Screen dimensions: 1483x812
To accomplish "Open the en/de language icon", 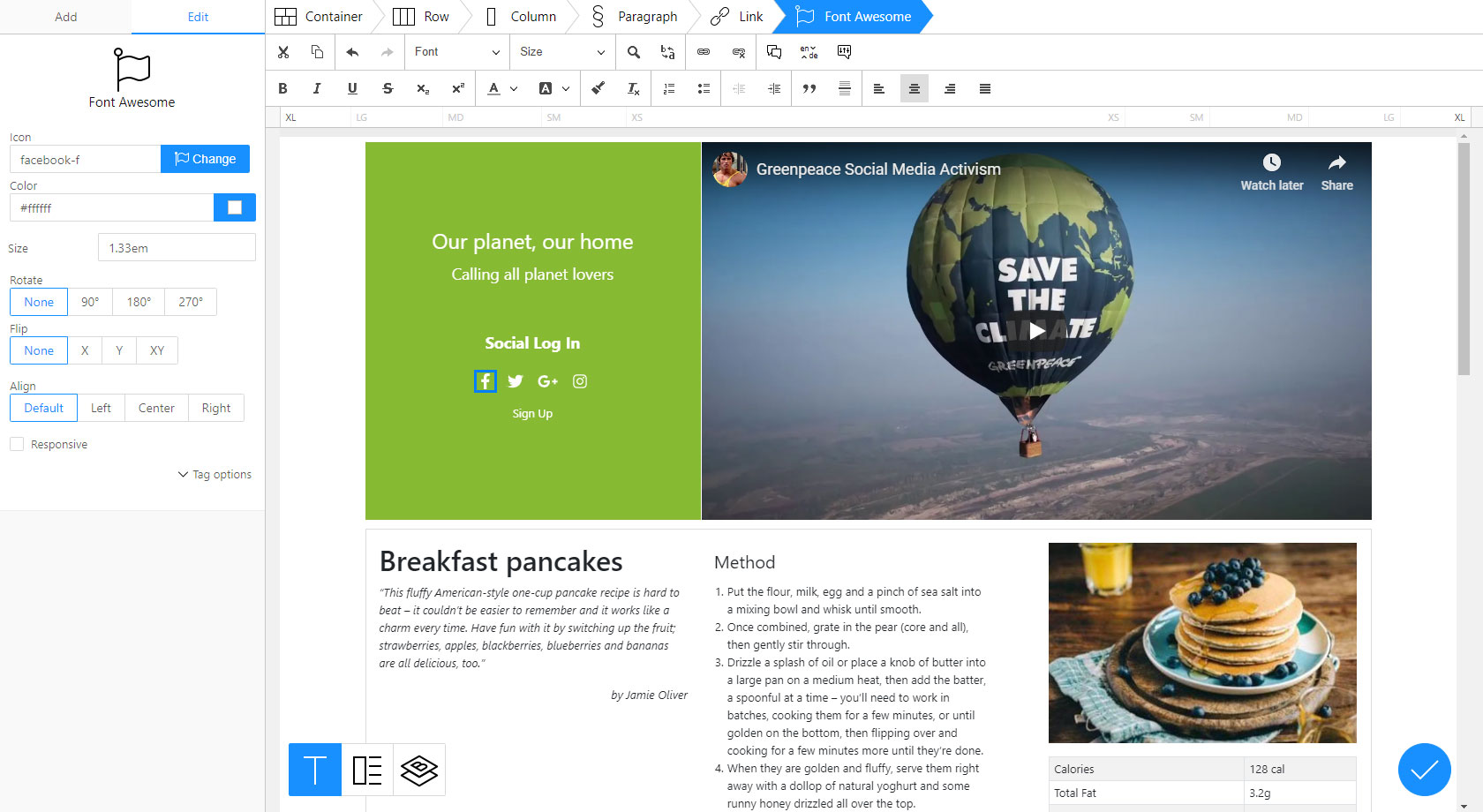I will [x=809, y=52].
